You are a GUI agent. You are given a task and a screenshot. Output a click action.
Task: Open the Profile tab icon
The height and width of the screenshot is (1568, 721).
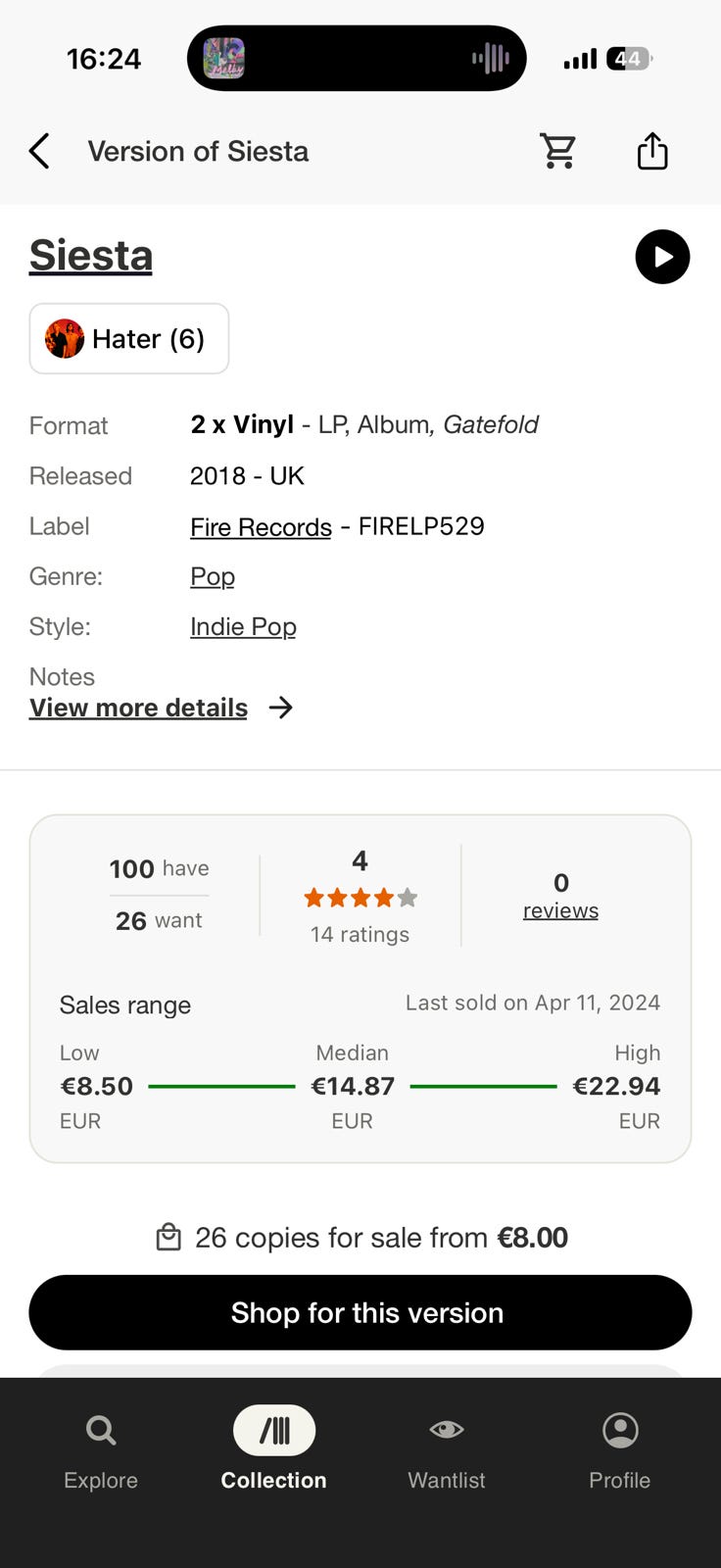(x=620, y=1431)
